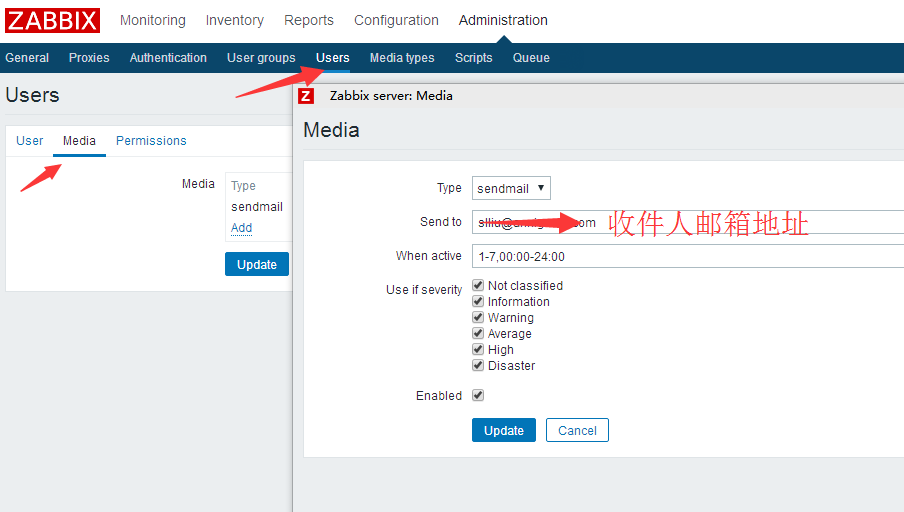Go to Media types submenu
The width and height of the screenshot is (904, 512).
(x=402, y=58)
